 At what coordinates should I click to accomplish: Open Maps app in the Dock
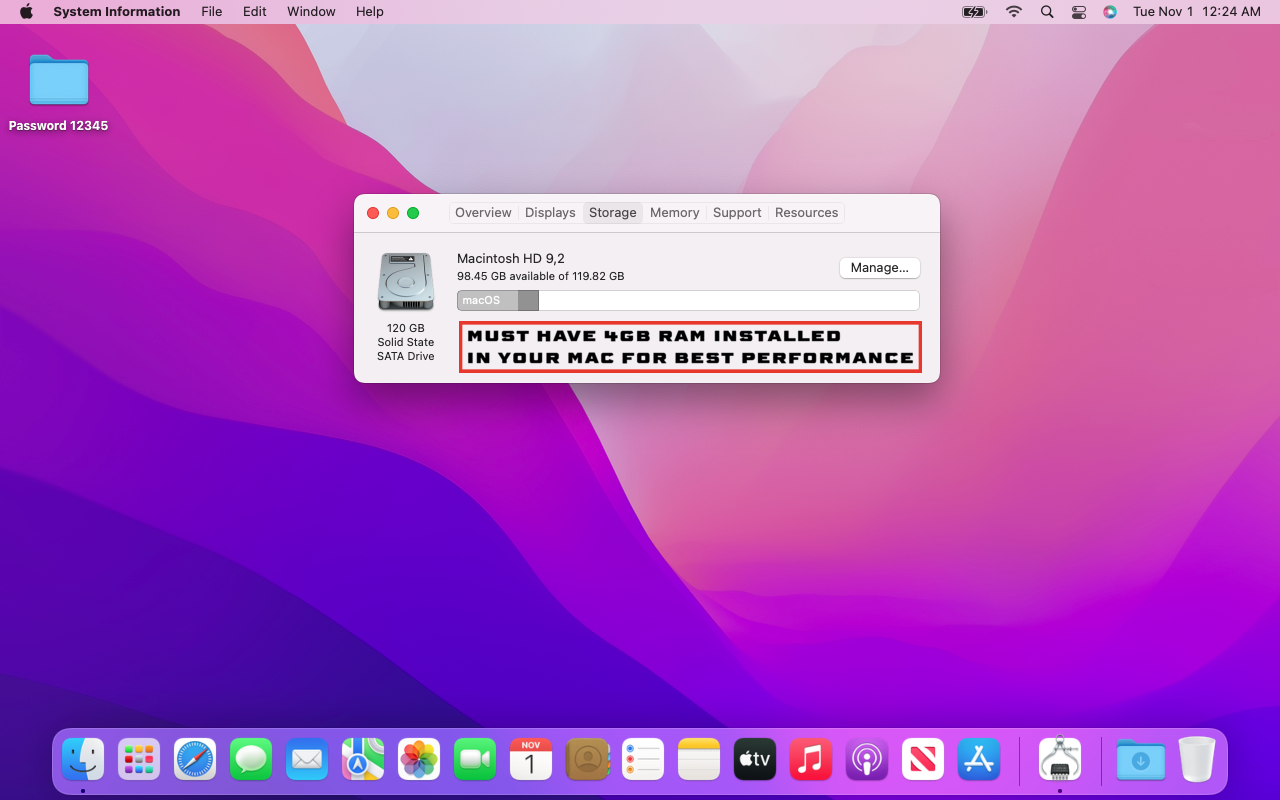[x=363, y=760]
